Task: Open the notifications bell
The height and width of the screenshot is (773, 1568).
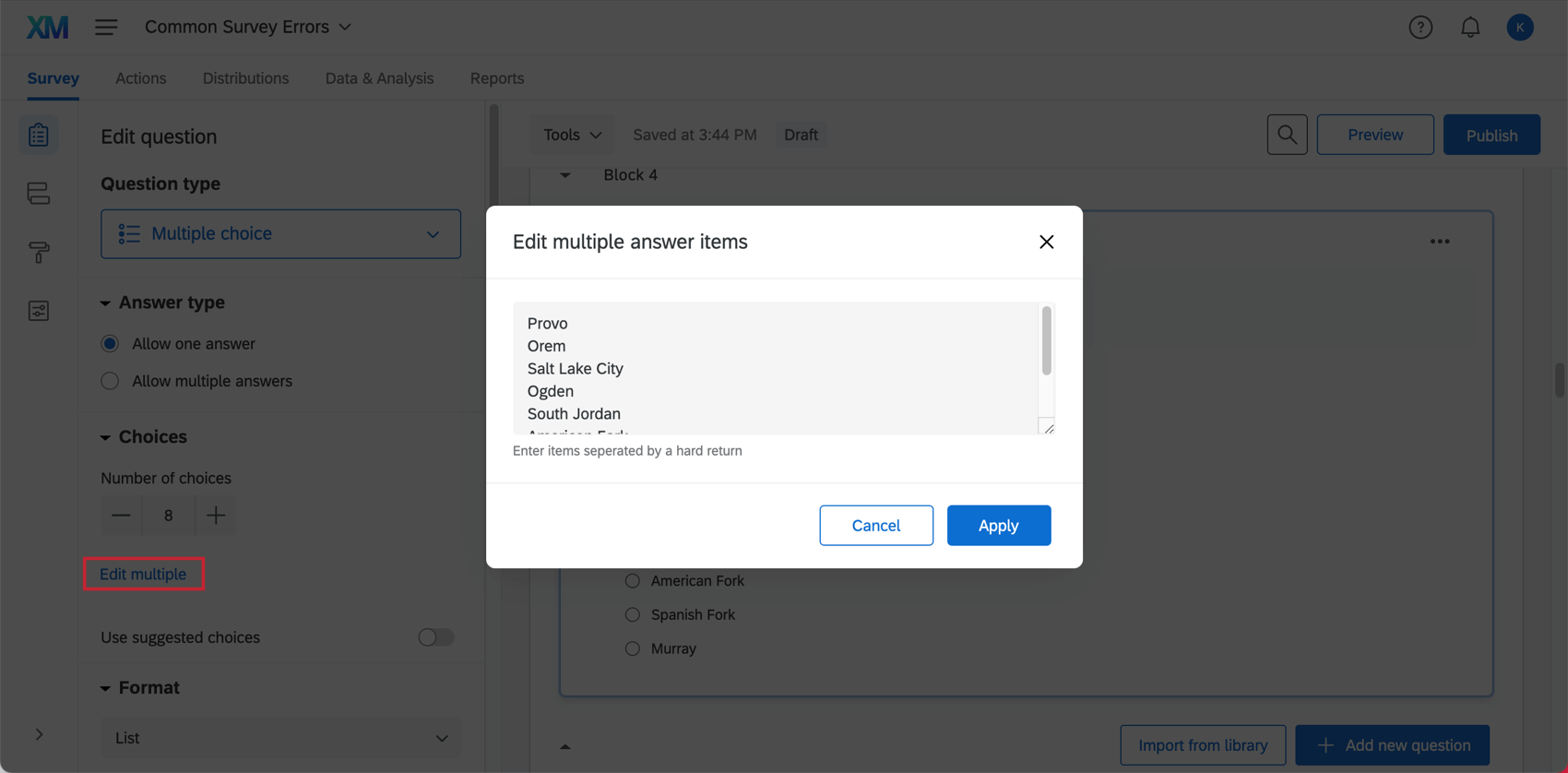Action: 1470,28
